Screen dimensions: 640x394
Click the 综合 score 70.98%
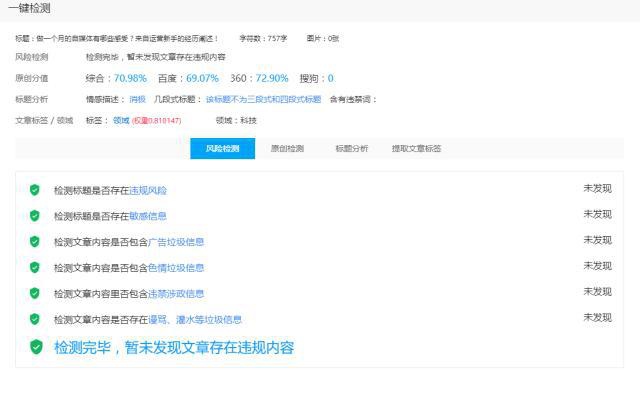coord(130,78)
